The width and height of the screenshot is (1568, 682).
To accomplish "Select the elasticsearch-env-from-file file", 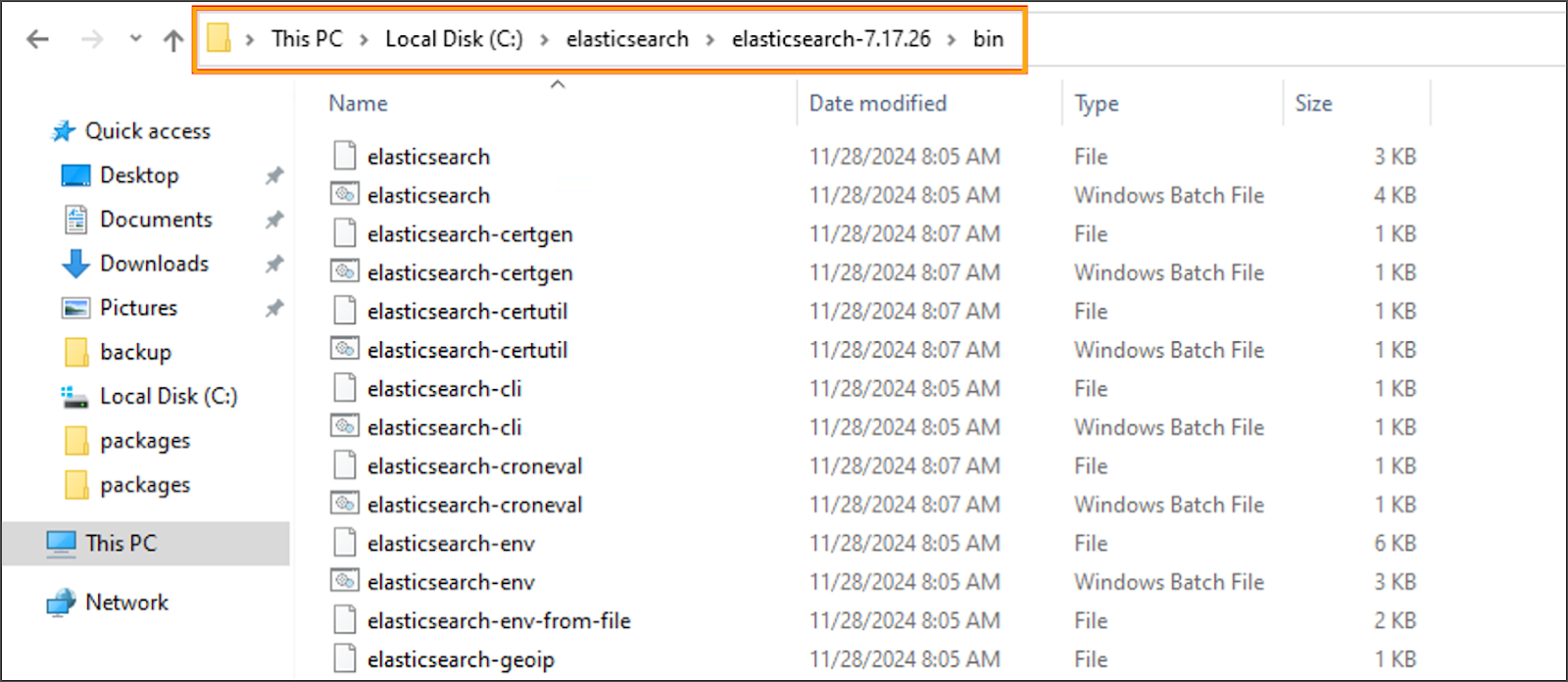I will coord(499,620).
